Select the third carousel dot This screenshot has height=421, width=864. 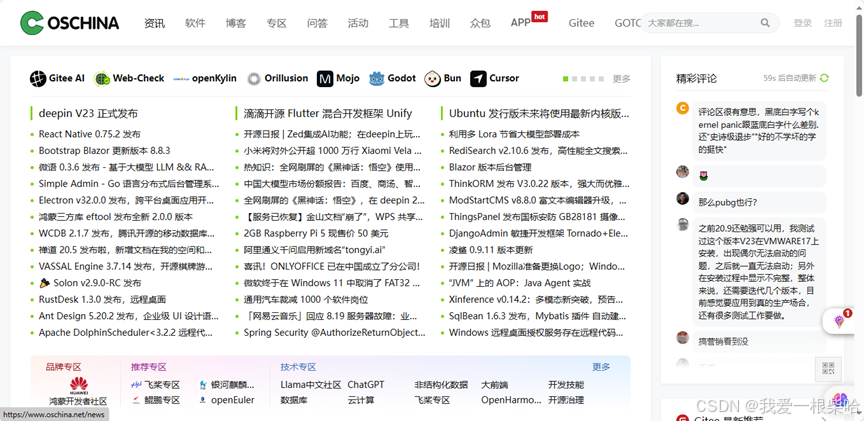583,79
